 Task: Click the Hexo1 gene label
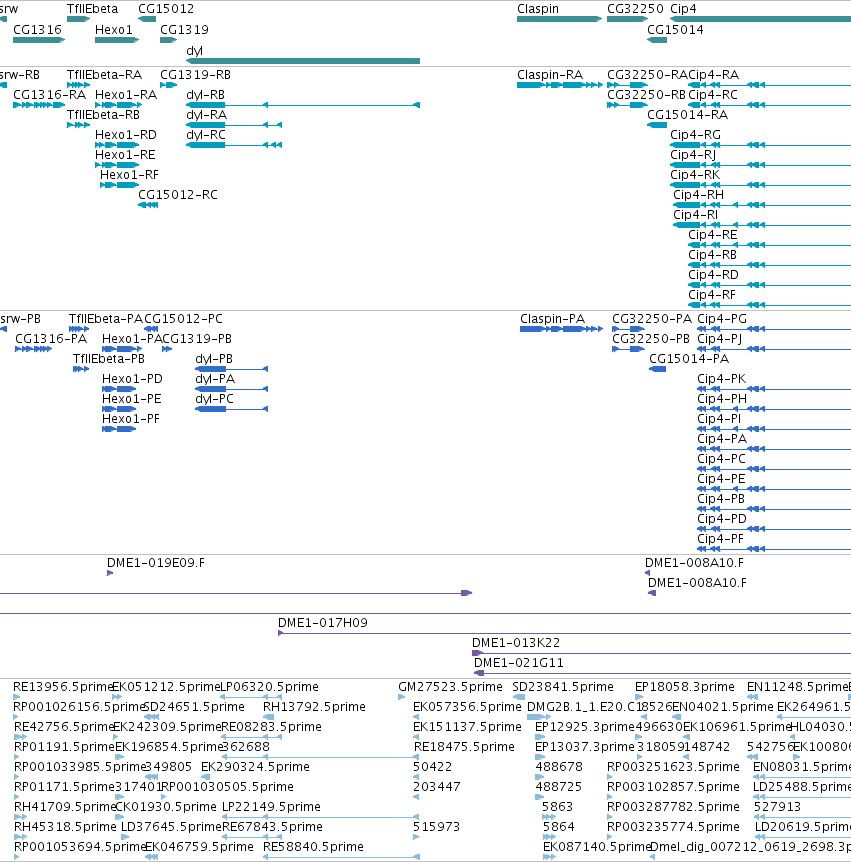click(114, 30)
